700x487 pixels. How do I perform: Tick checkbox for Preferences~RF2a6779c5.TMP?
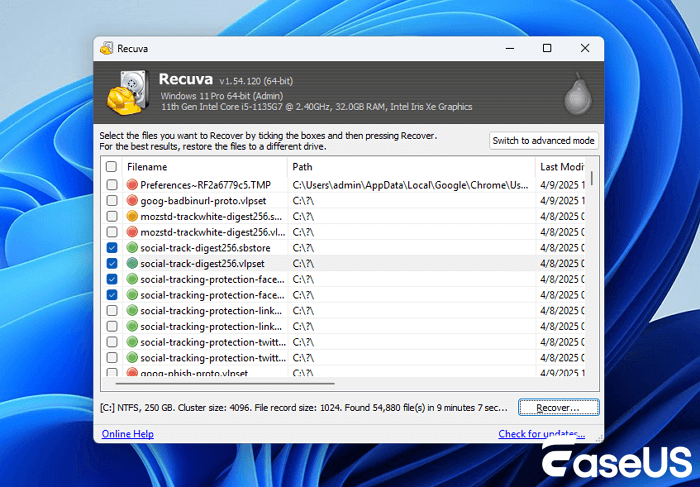tap(112, 185)
